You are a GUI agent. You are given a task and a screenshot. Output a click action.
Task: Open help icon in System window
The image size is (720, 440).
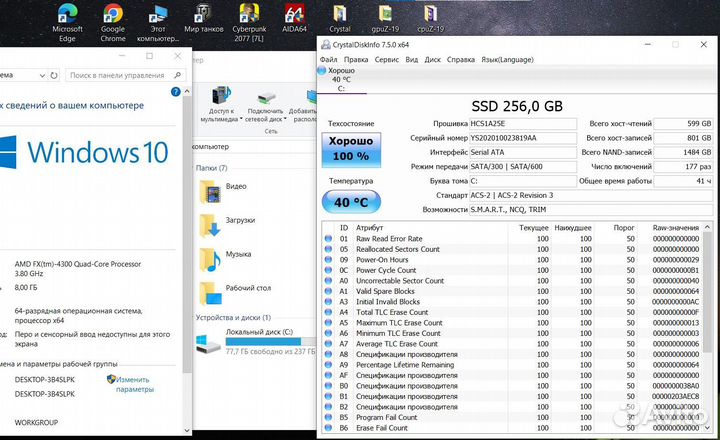pyautogui.click(x=175, y=92)
